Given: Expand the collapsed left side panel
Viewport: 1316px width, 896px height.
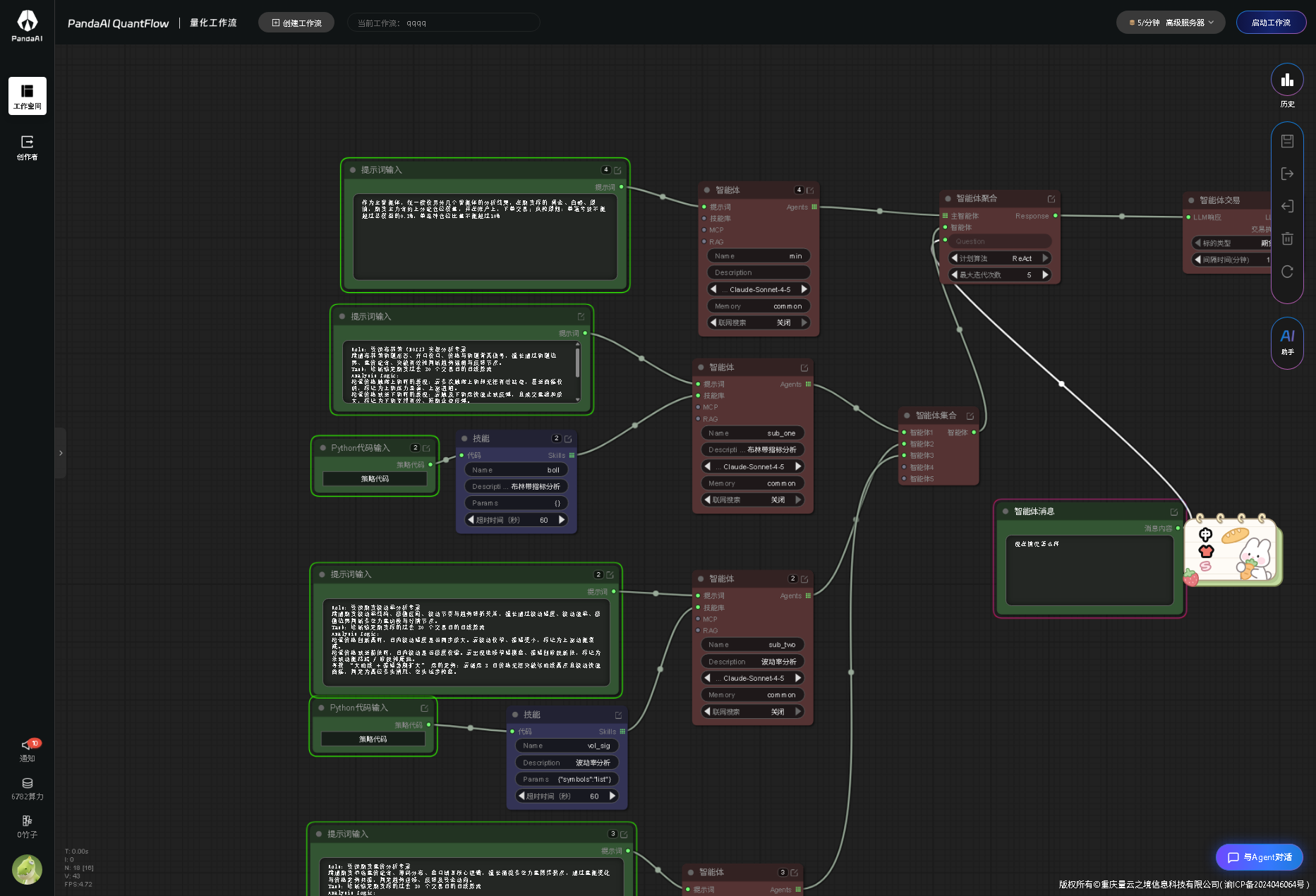Looking at the screenshot, I should pos(61,453).
